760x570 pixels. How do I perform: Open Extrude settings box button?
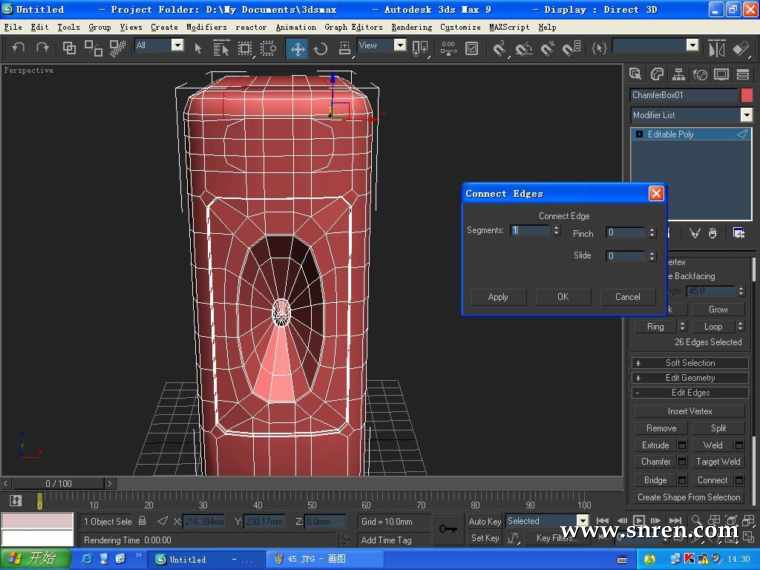683,445
